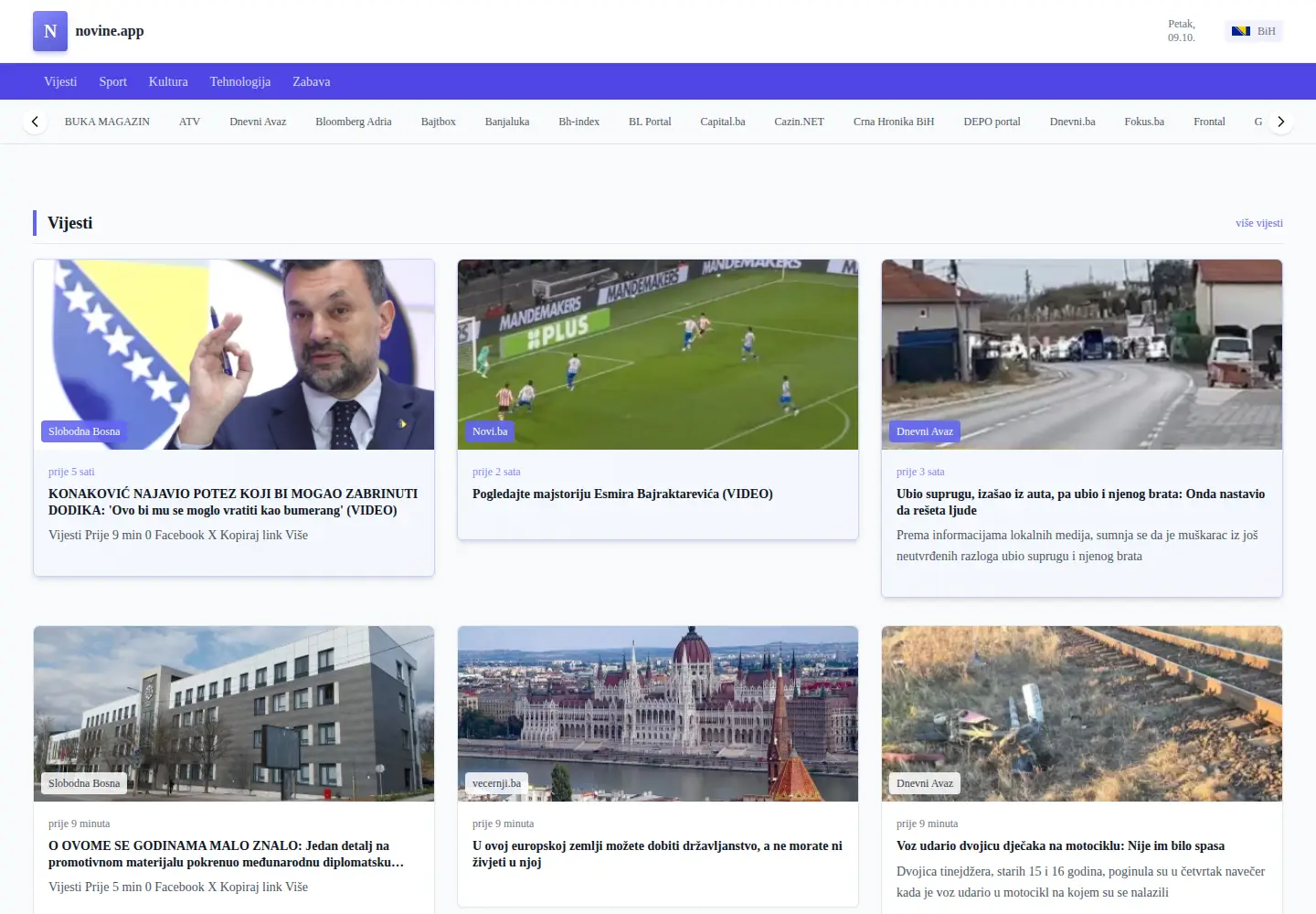This screenshot has height=914, width=1316.
Task: Select the Zabava menu item
Action: click(x=312, y=81)
